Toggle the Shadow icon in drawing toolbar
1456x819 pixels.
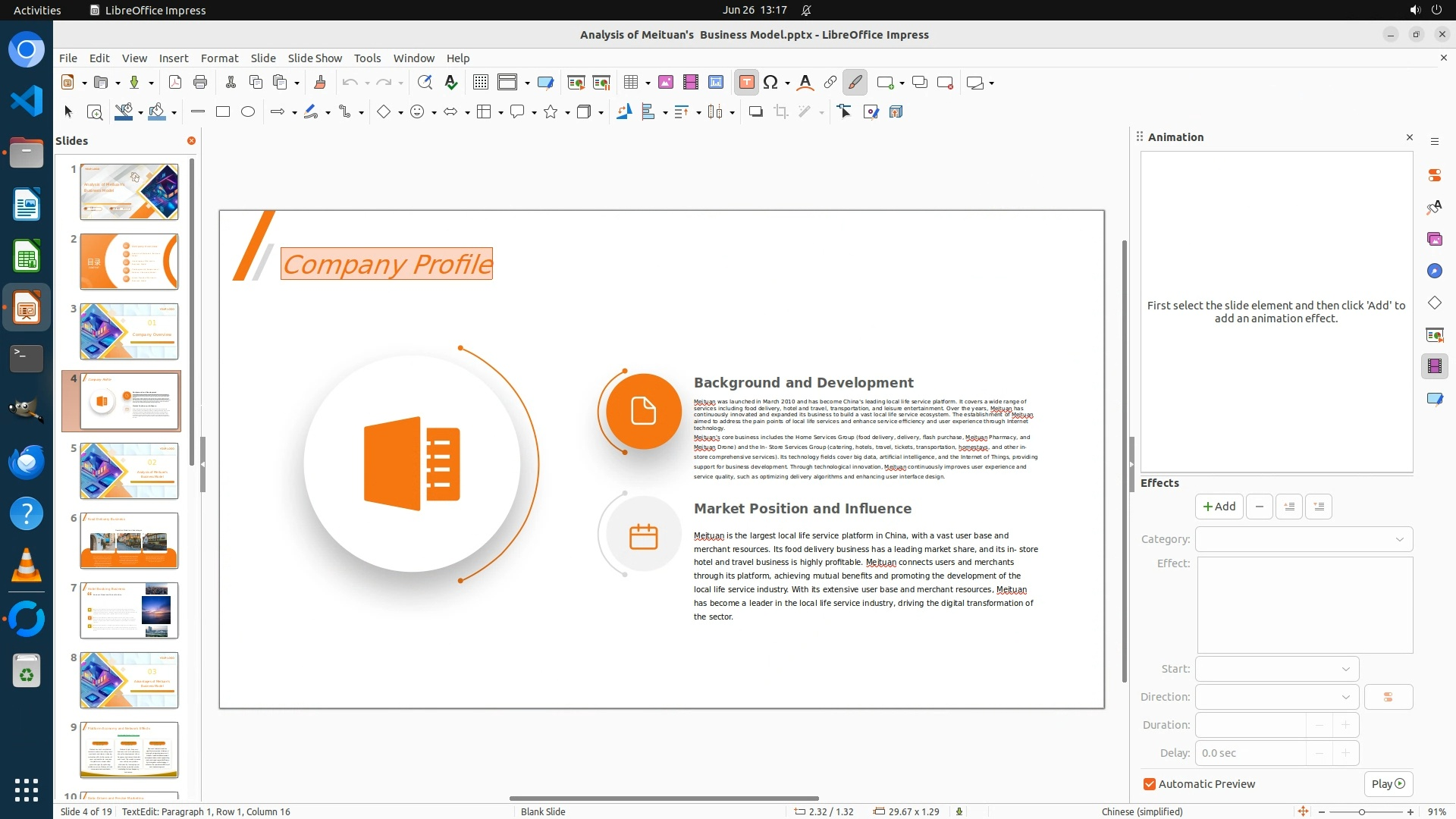click(x=755, y=112)
